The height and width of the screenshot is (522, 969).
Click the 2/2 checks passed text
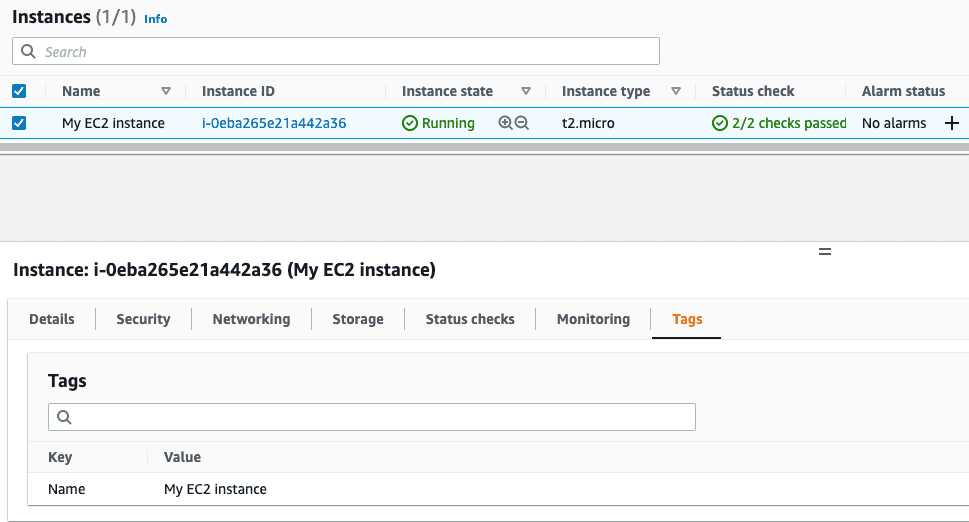tap(789, 123)
